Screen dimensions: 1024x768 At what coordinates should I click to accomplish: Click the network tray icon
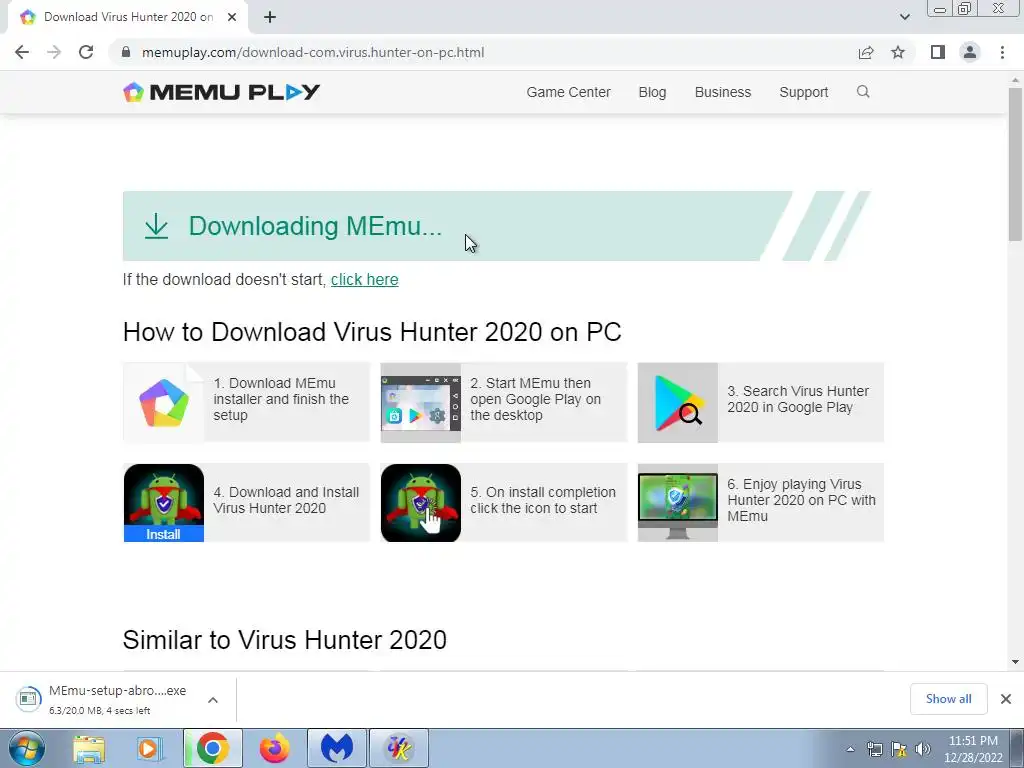[874, 749]
